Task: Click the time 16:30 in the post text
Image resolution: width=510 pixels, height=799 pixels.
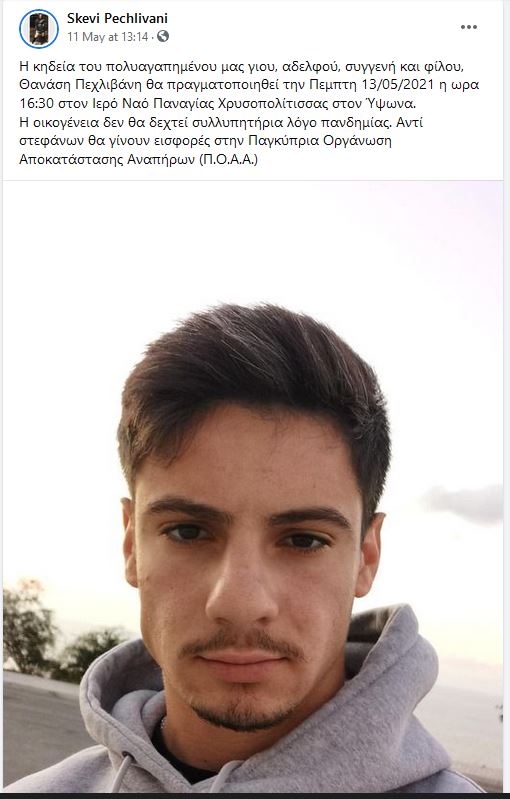Action: click(x=35, y=103)
